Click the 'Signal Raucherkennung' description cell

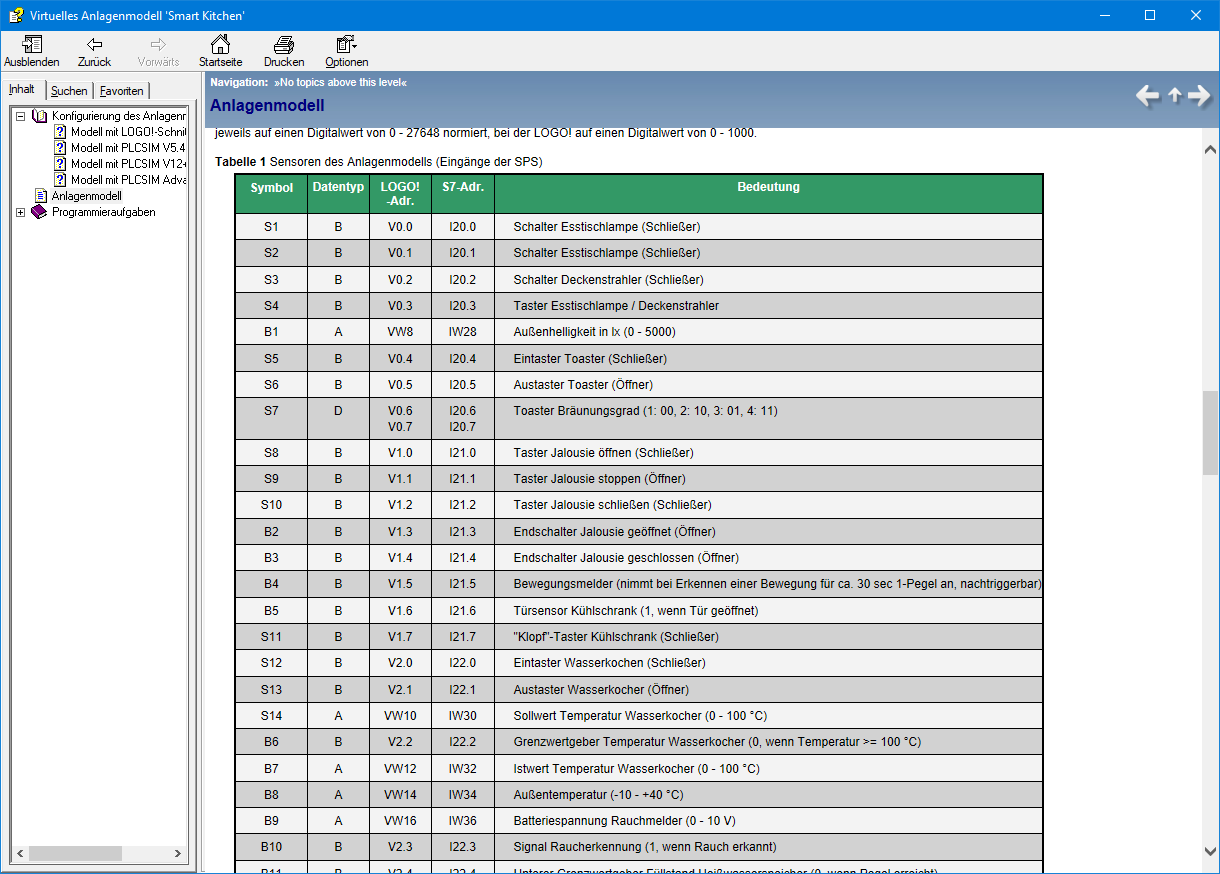pos(768,847)
